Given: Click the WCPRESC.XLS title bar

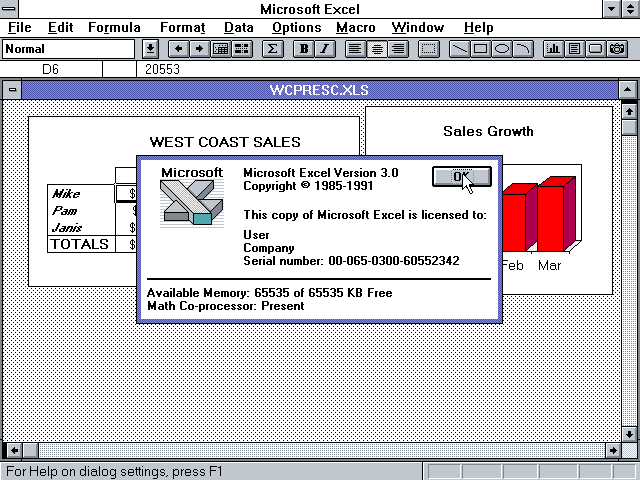Looking at the screenshot, I should click(319, 89).
